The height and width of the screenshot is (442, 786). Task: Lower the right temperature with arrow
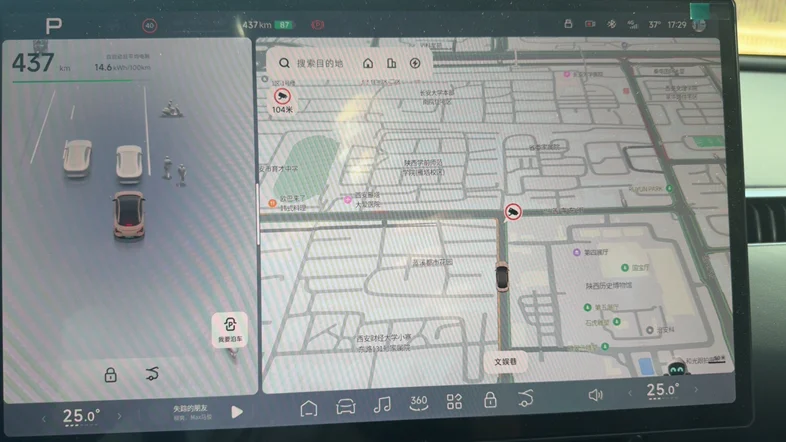point(630,394)
